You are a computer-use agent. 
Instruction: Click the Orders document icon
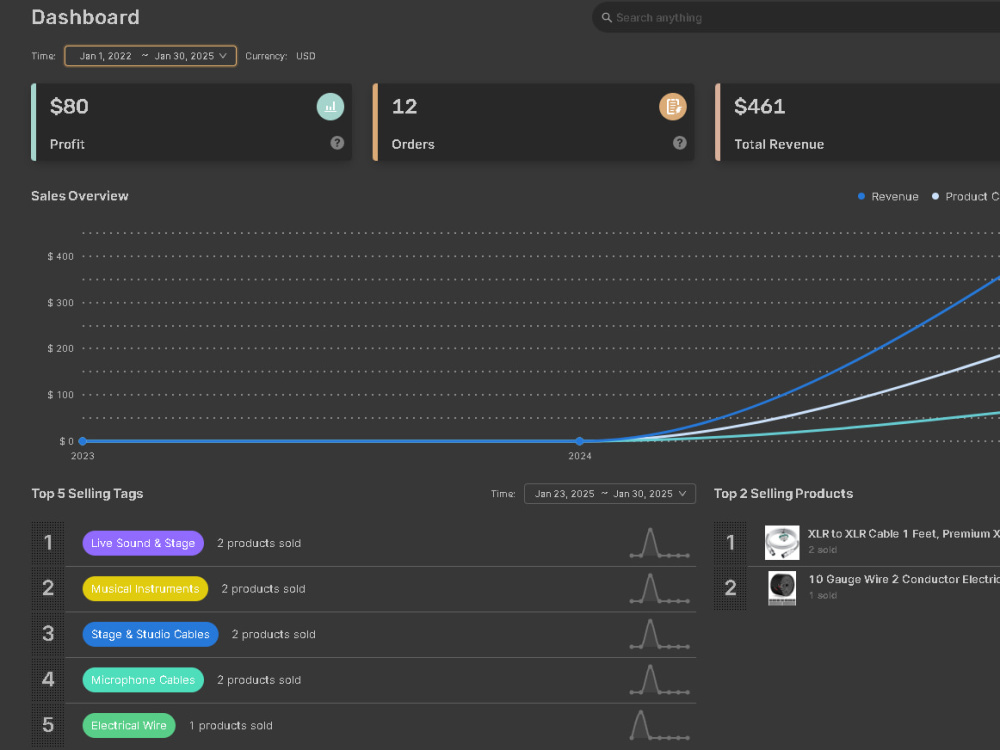(673, 107)
